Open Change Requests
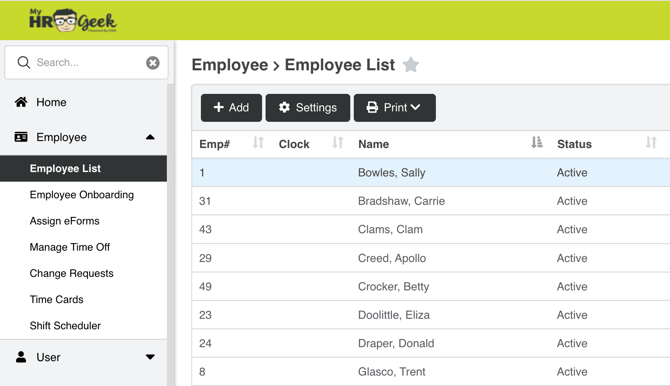The image size is (670, 386). 71,273
